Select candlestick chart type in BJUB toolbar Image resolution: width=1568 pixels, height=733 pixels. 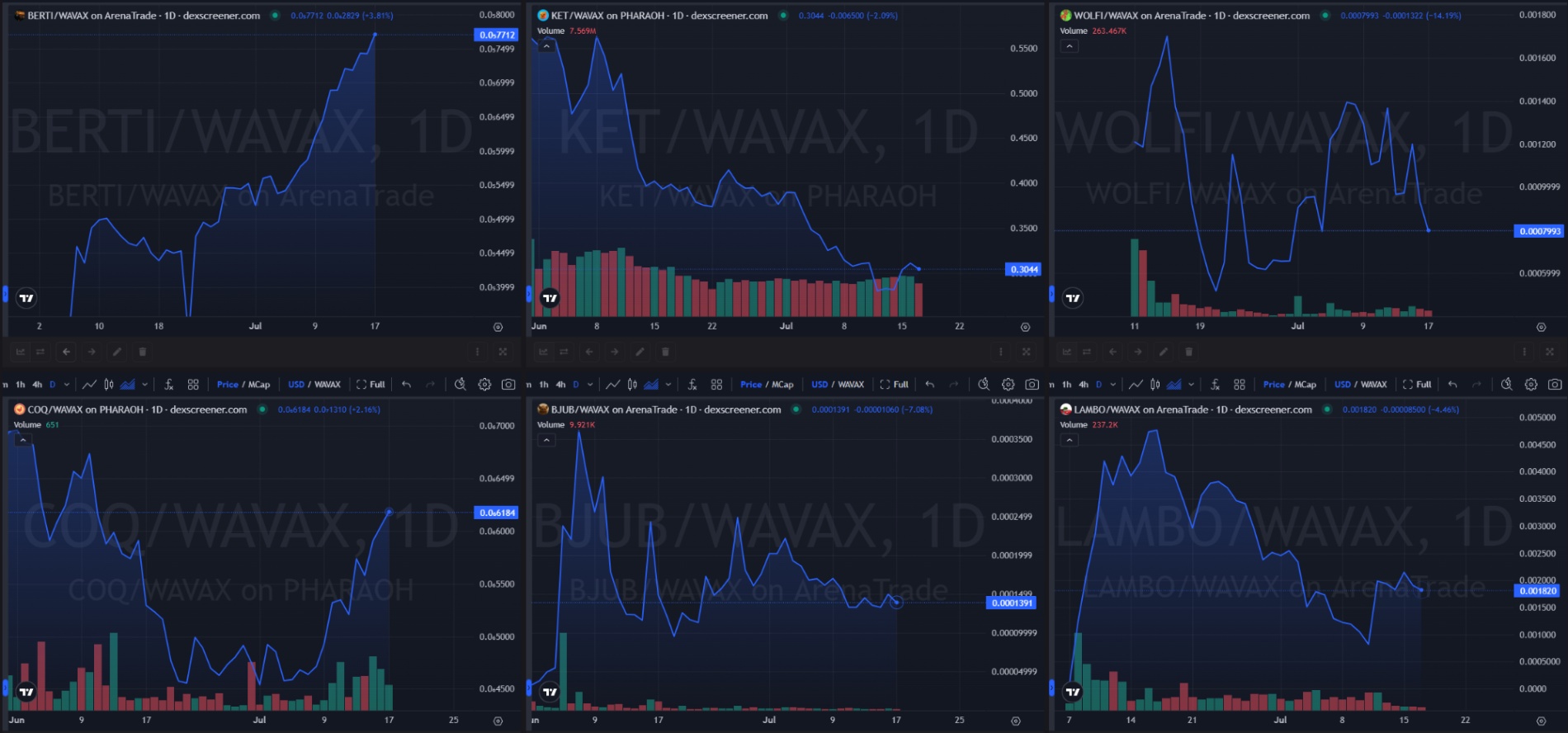[632, 385]
